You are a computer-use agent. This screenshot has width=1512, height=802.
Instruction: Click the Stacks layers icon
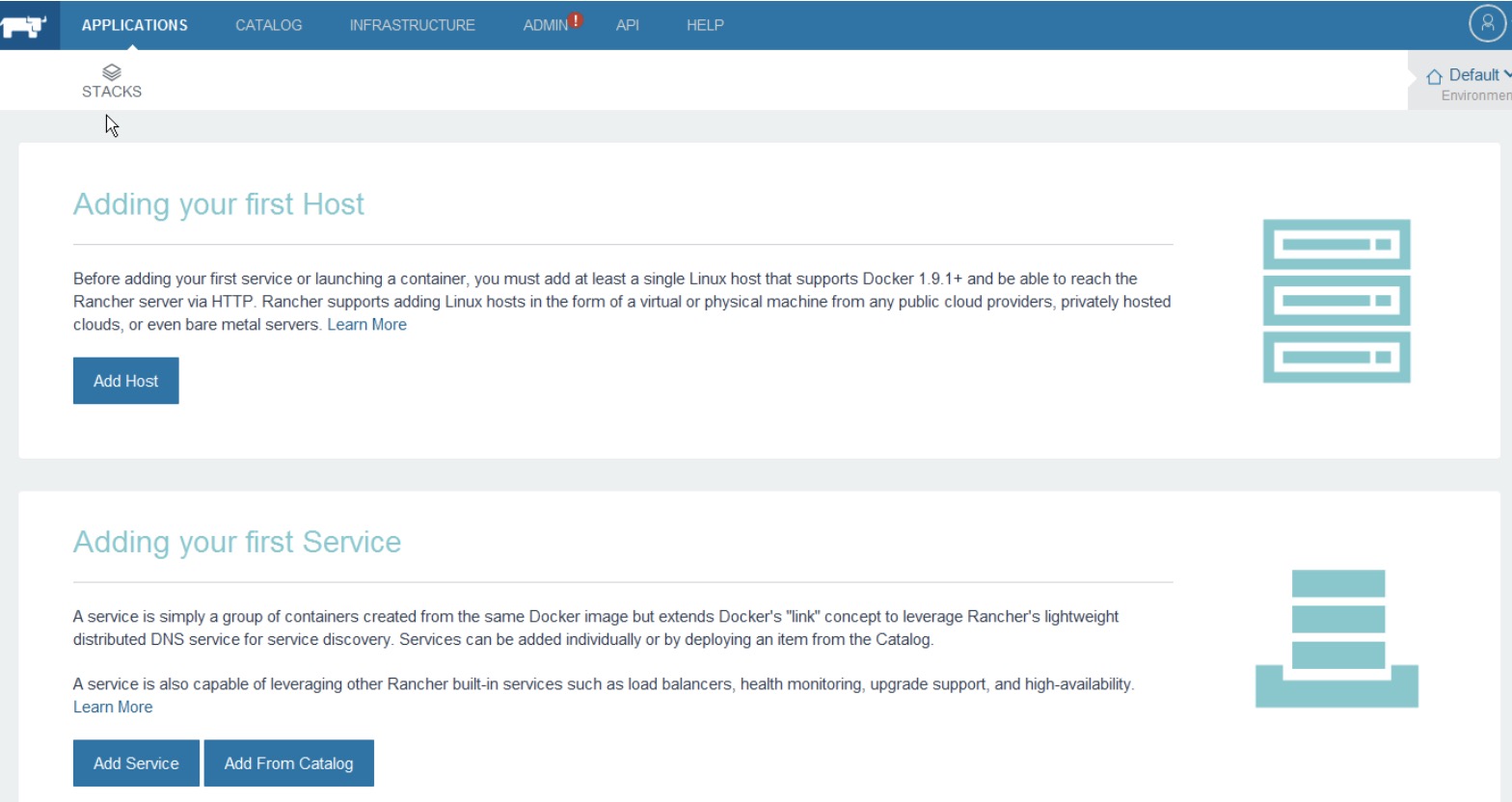tap(112, 72)
